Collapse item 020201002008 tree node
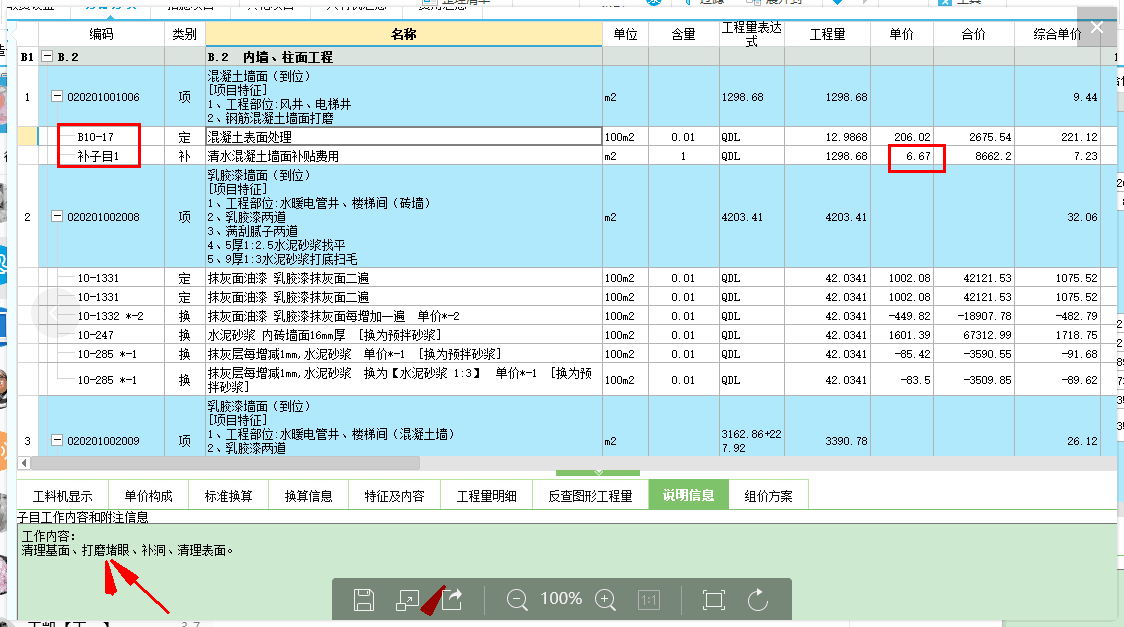 57,216
